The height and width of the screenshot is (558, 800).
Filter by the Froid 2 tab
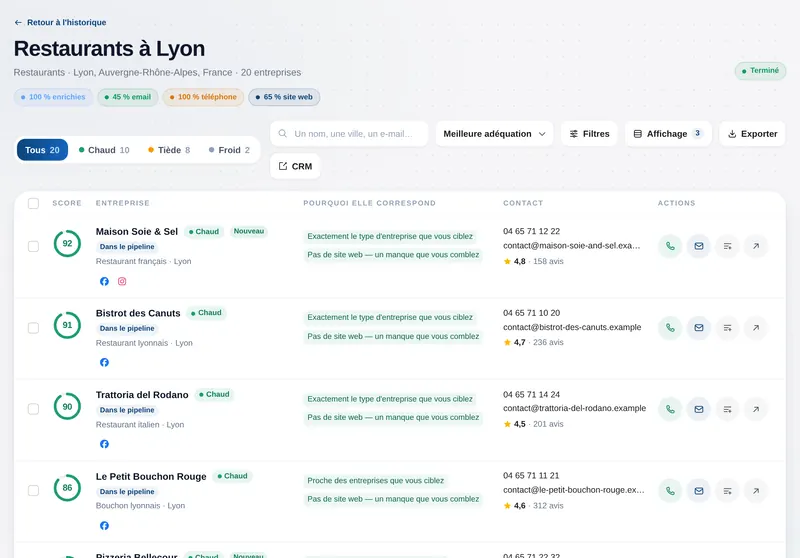point(229,150)
